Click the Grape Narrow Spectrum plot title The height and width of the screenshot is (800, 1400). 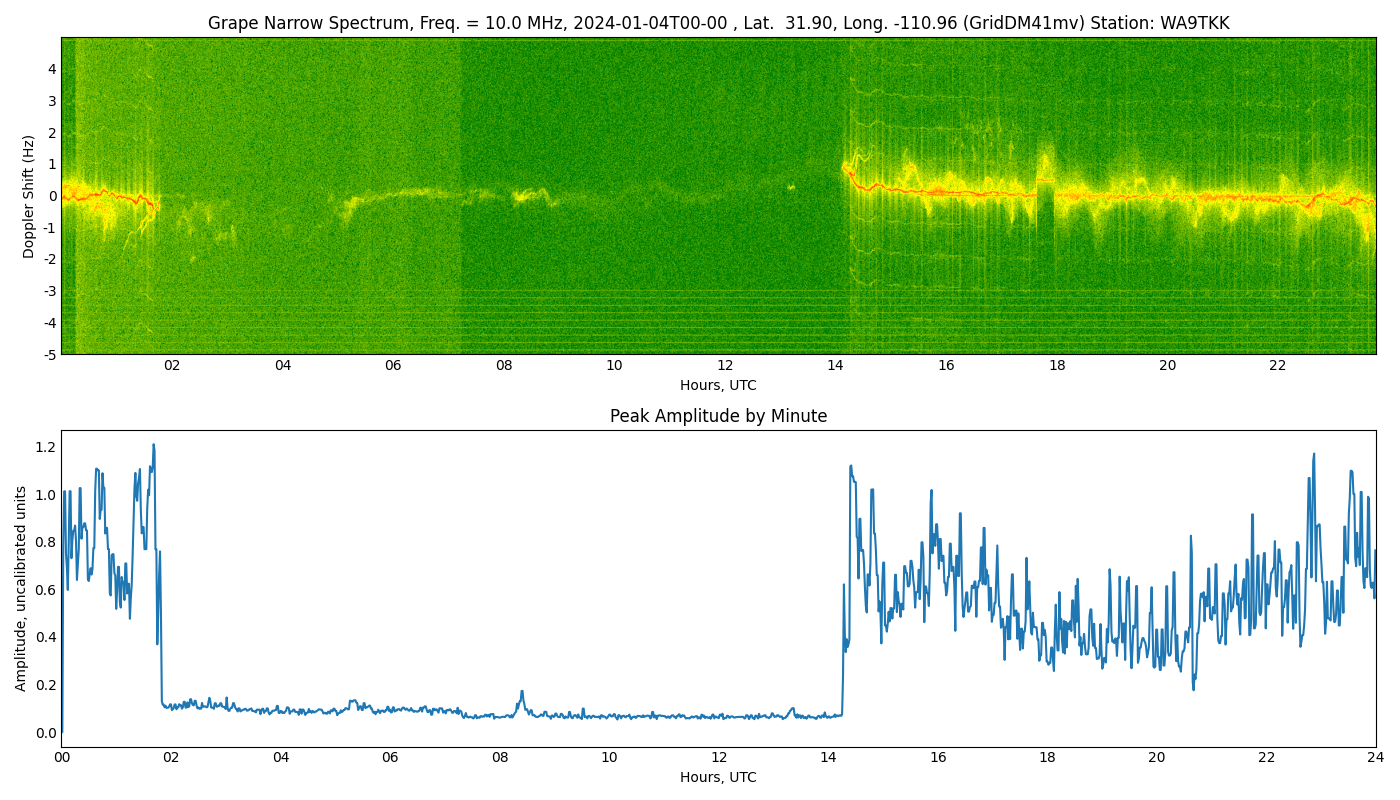point(718,23)
